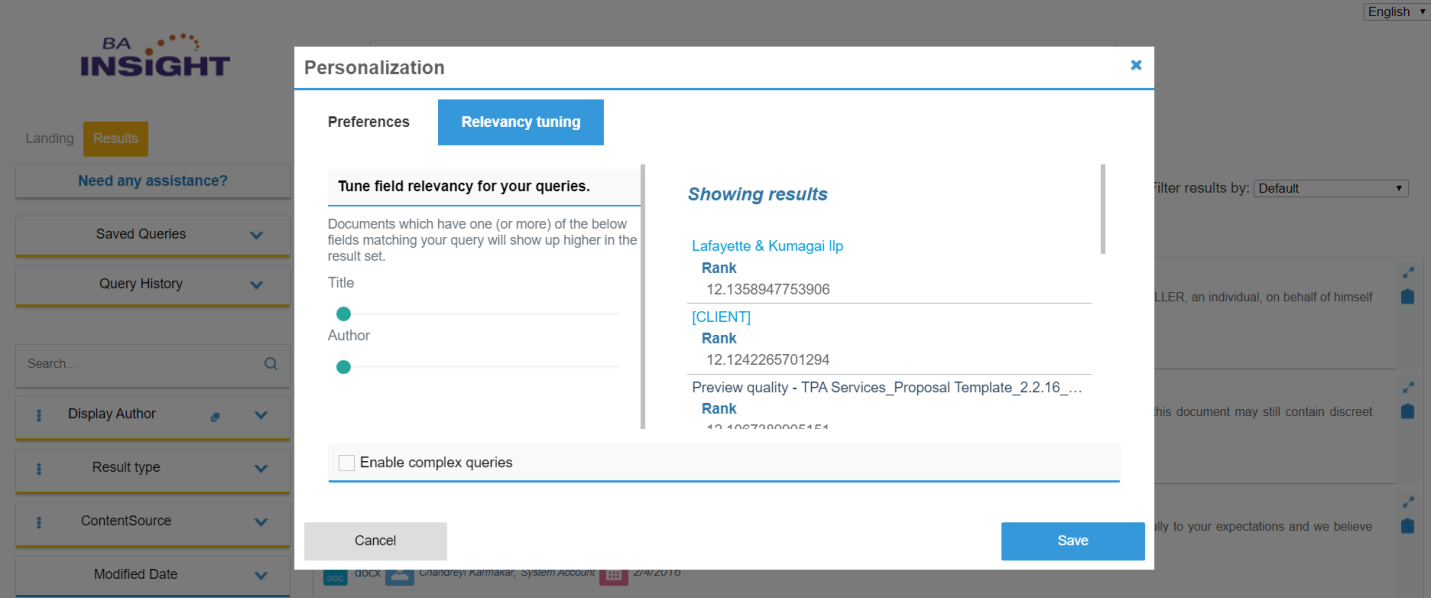Click the ContentSource three-dot options icon
Image resolution: width=1431 pixels, height=598 pixels.
[x=39, y=522]
